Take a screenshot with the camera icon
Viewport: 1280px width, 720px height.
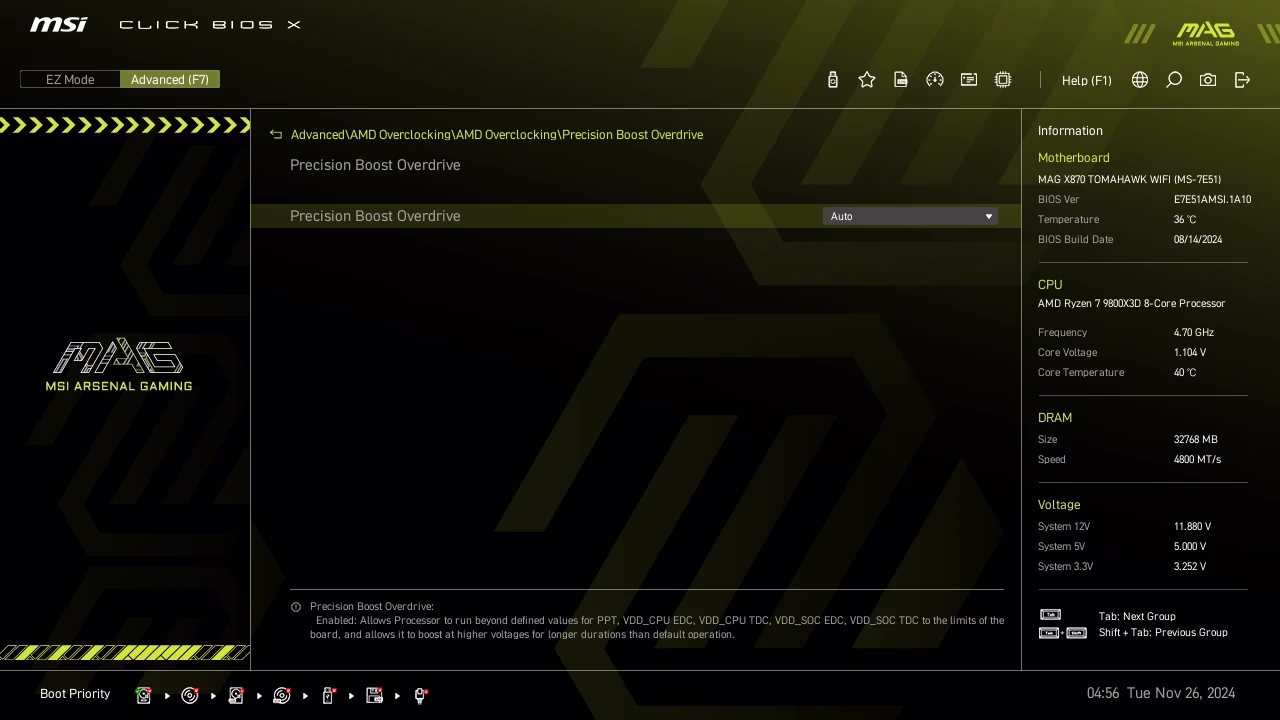[1208, 80]
